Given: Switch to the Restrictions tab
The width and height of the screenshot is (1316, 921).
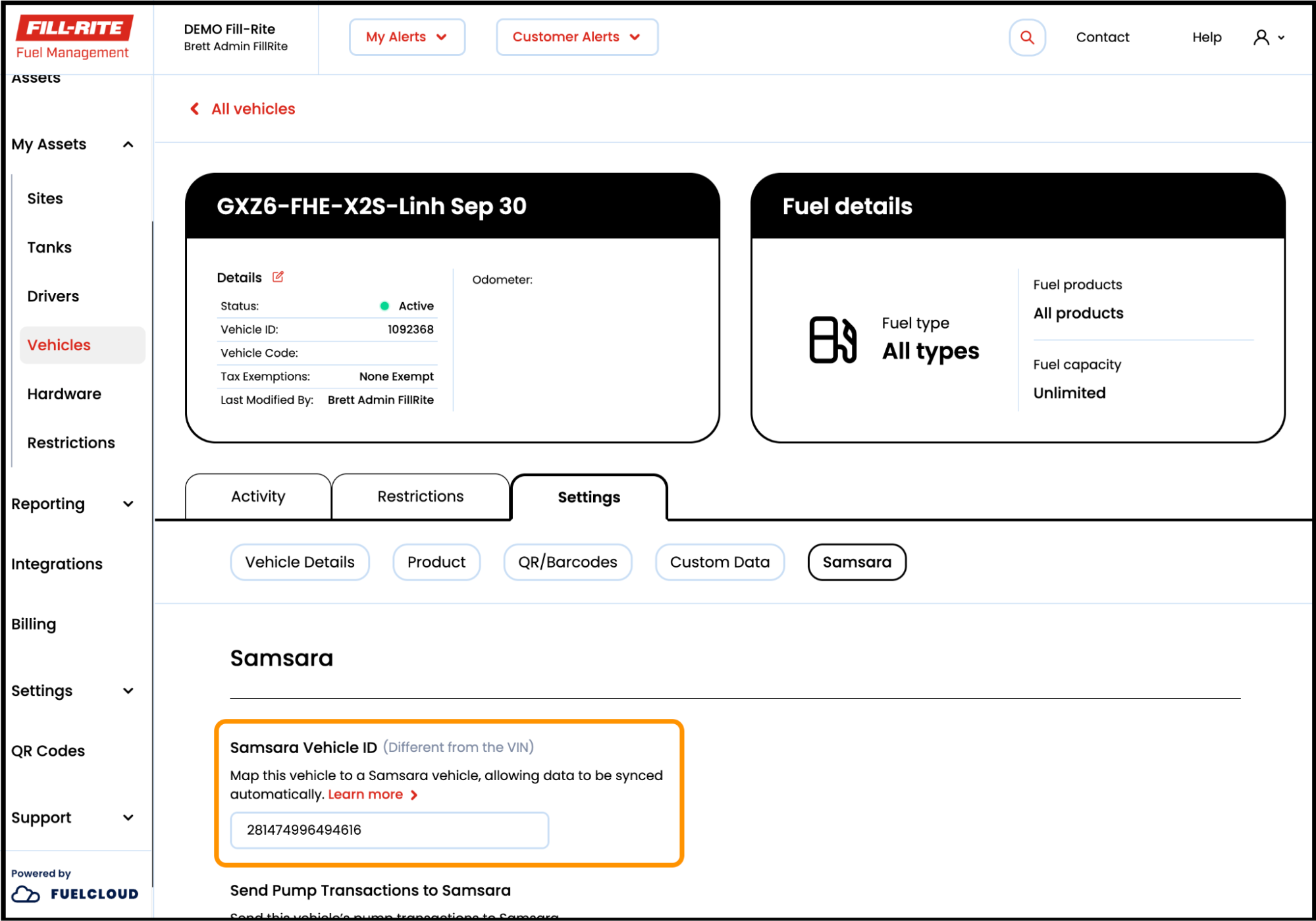Looking at the screenshot, I should click(x=420, y=497).
